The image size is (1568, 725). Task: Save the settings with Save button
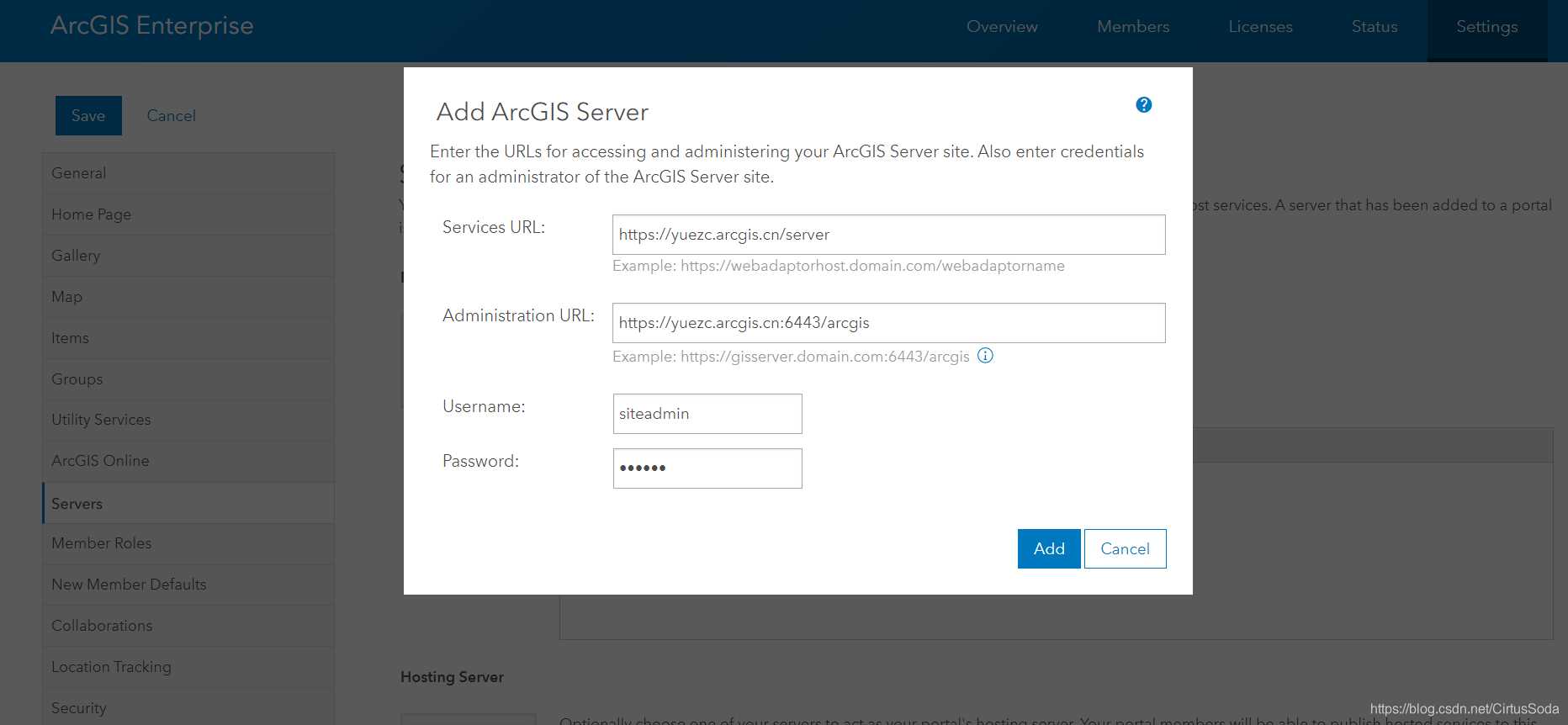point(88,116)
